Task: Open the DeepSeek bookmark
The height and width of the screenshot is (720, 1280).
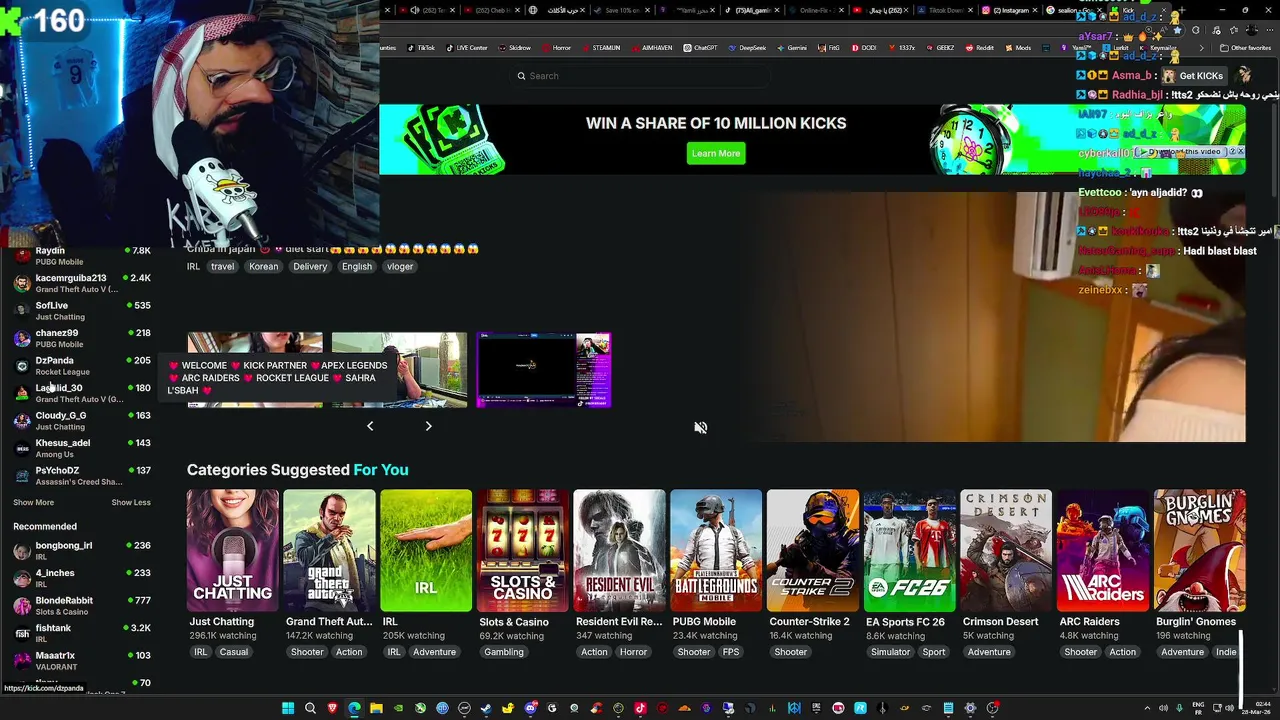Action: tap(747, 48)
